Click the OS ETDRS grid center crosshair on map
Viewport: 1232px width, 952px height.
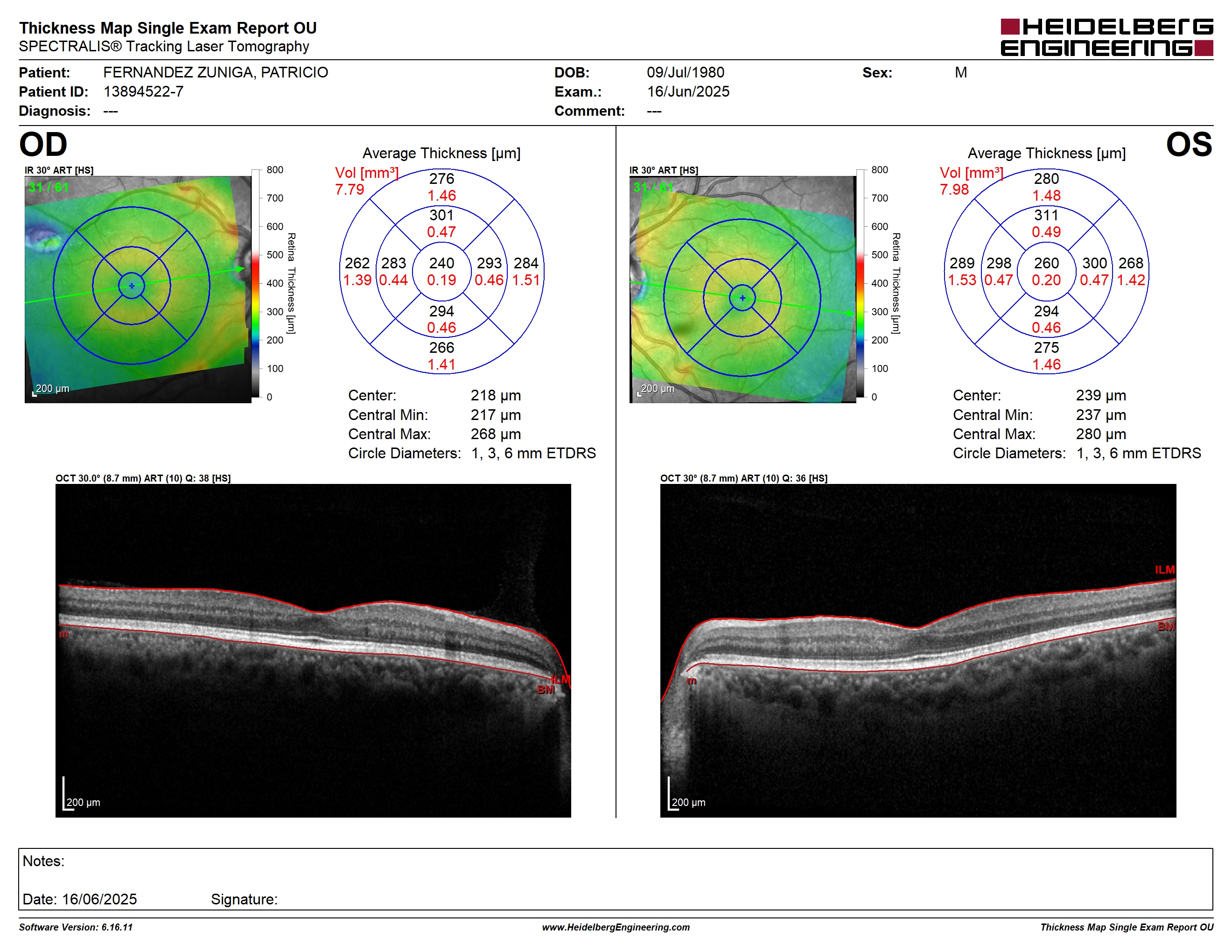click(742, 298)
